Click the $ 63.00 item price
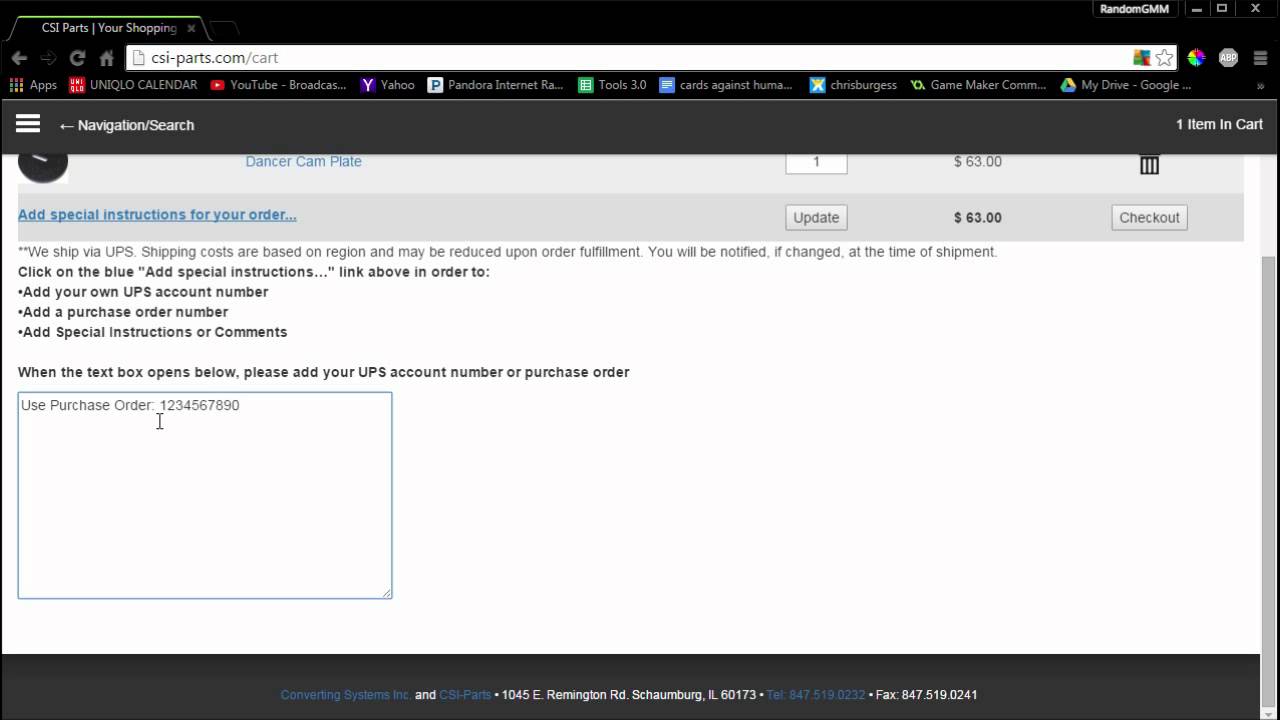Screen dimensions: 1280x720 click(978, 161)
